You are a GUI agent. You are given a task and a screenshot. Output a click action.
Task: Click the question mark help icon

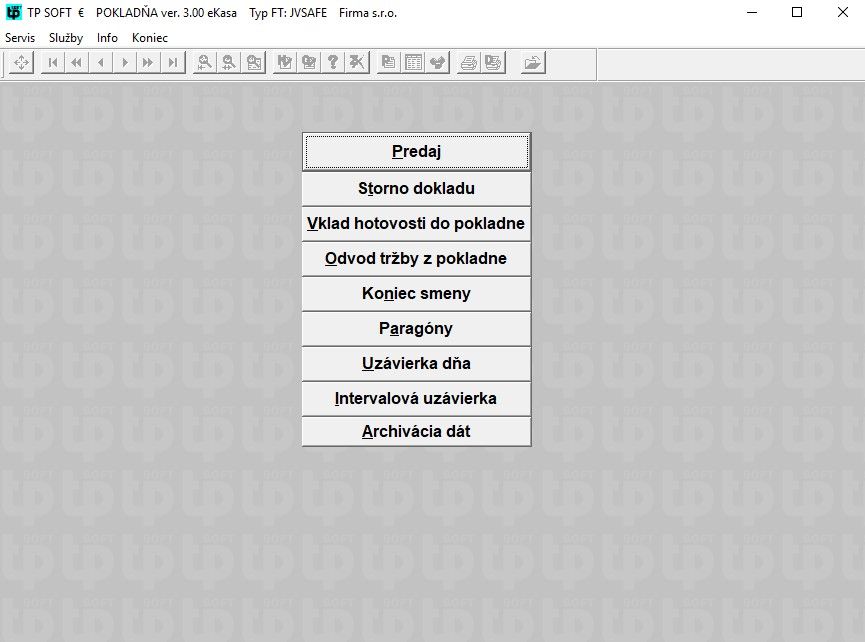[333, 62]
